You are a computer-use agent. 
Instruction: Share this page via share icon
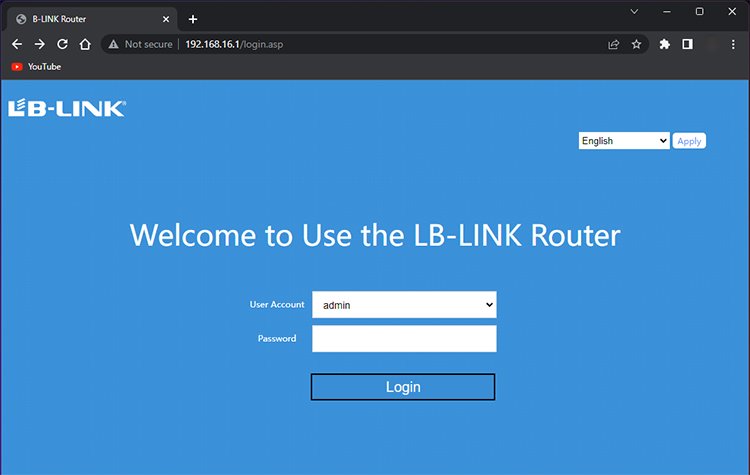(x=614, y=44)
